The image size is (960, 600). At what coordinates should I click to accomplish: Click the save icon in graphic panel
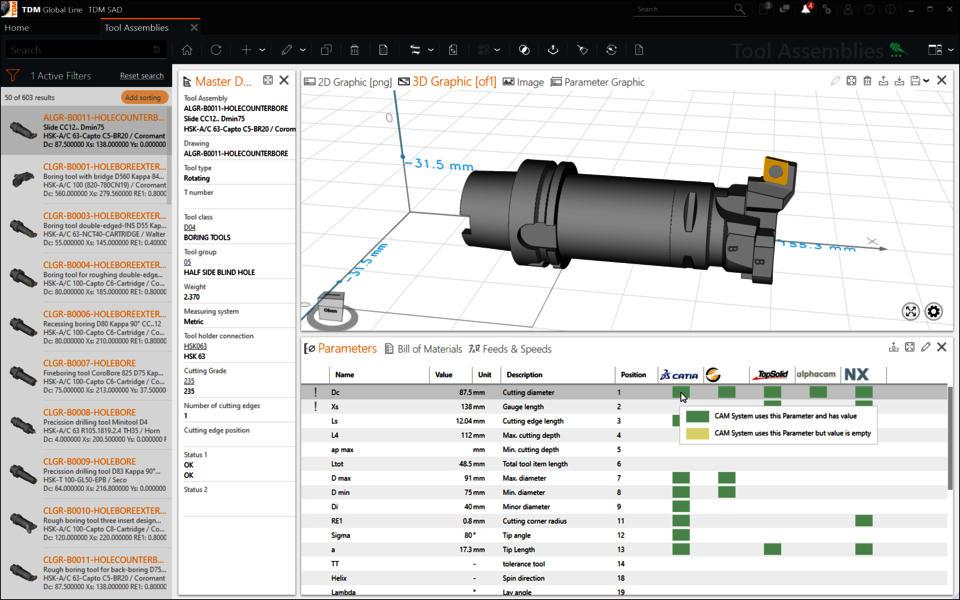(x=915, y=81)
